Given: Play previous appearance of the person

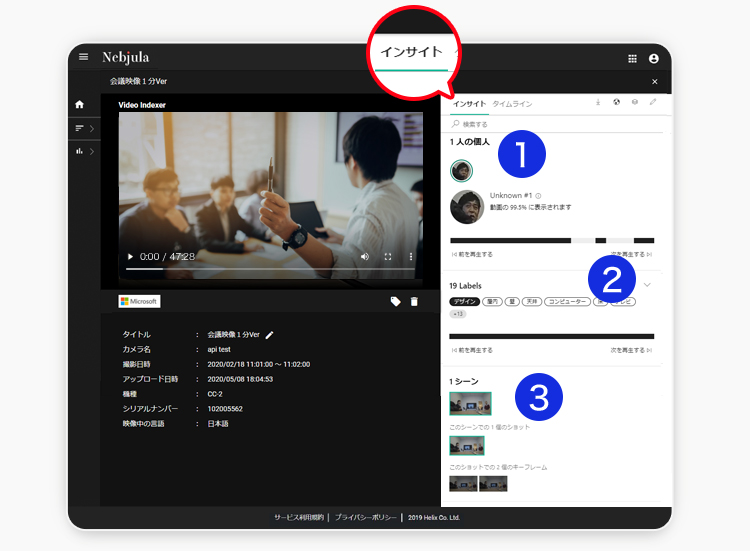Looking at the screenshot, I should [x=472, y=254].
